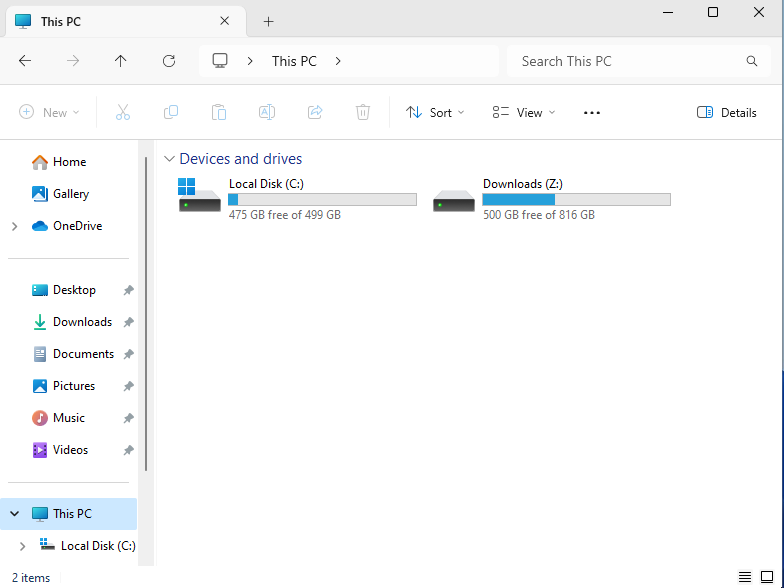Select OneDrive in the sidebar
This screenshot has width=784, height=588.
point(68,226)
